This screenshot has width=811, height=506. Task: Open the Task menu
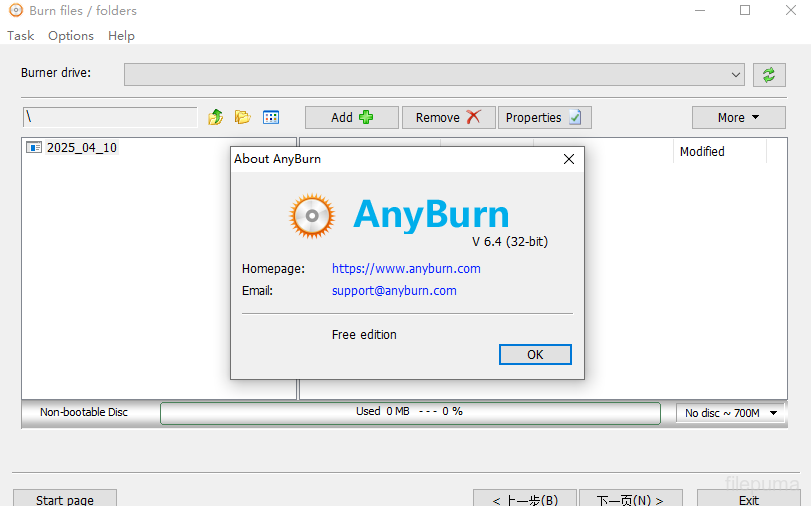[x=21, y=36]
